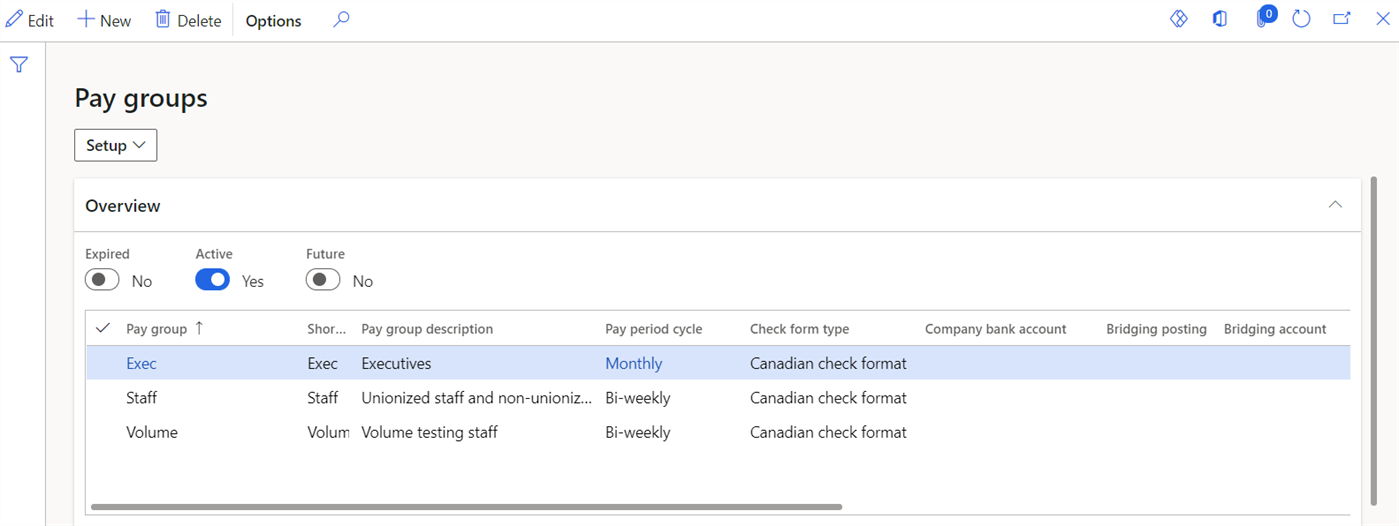This screenshot has width=1399, height=526.
Task: Click the Check form type column header
Action: click(799, 329)
